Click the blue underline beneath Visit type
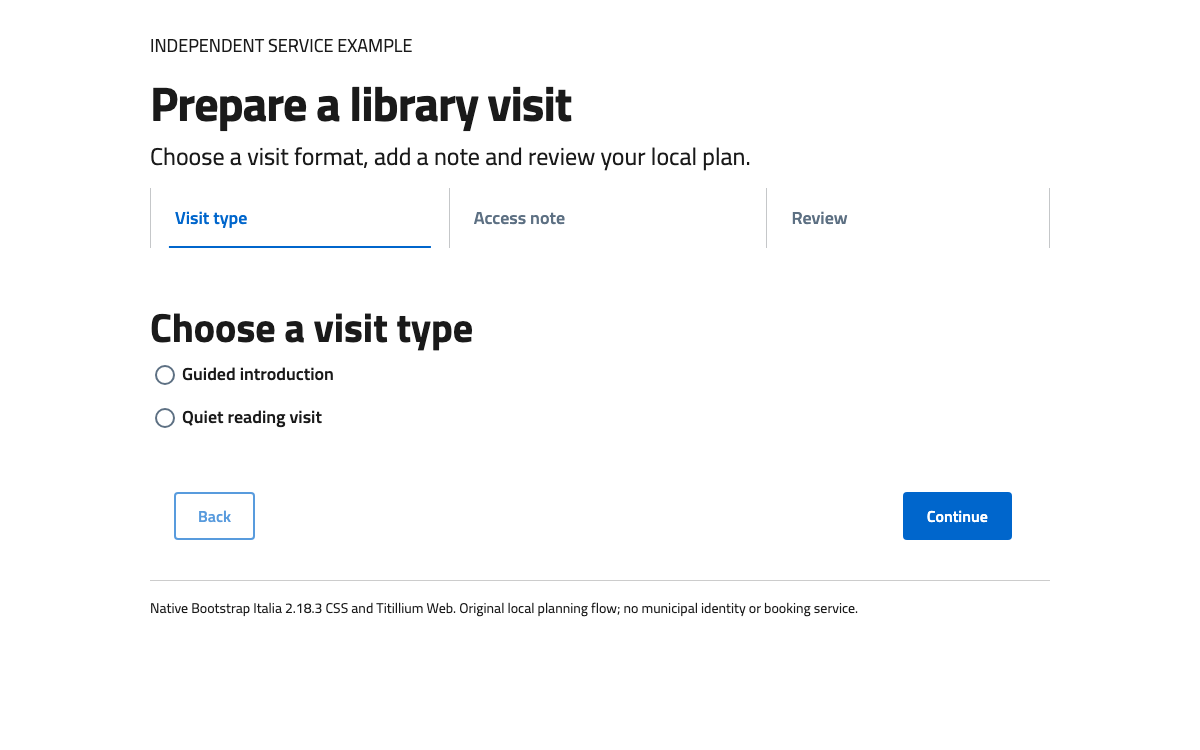This screenshot has width=1200, height=750. tap(300, 246)
